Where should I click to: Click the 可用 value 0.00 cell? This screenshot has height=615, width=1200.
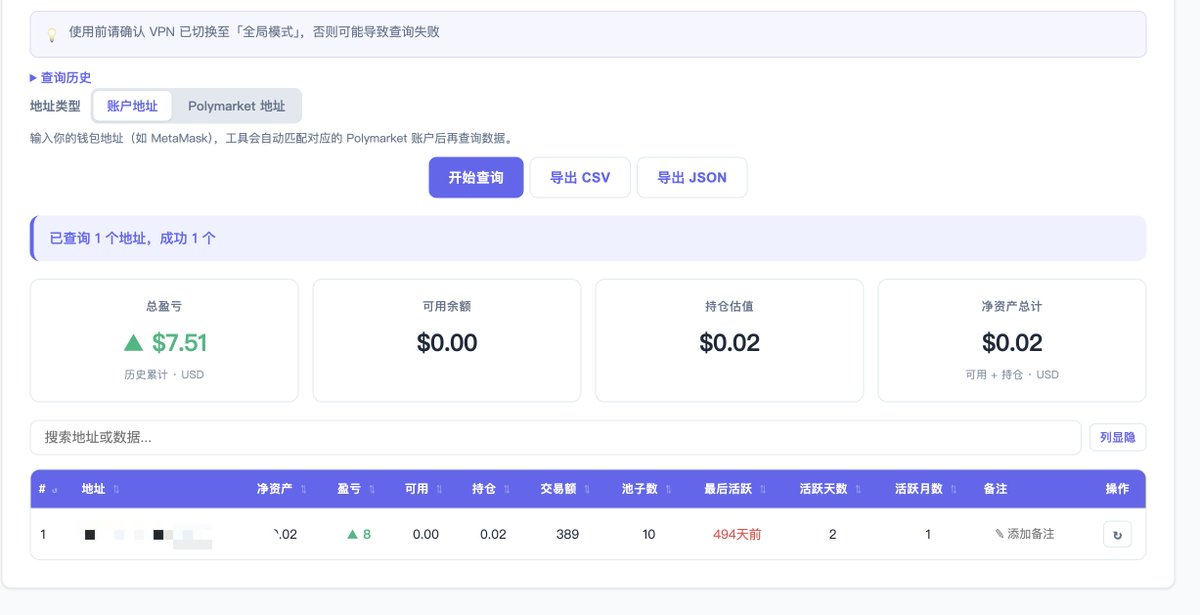(426, 535)
